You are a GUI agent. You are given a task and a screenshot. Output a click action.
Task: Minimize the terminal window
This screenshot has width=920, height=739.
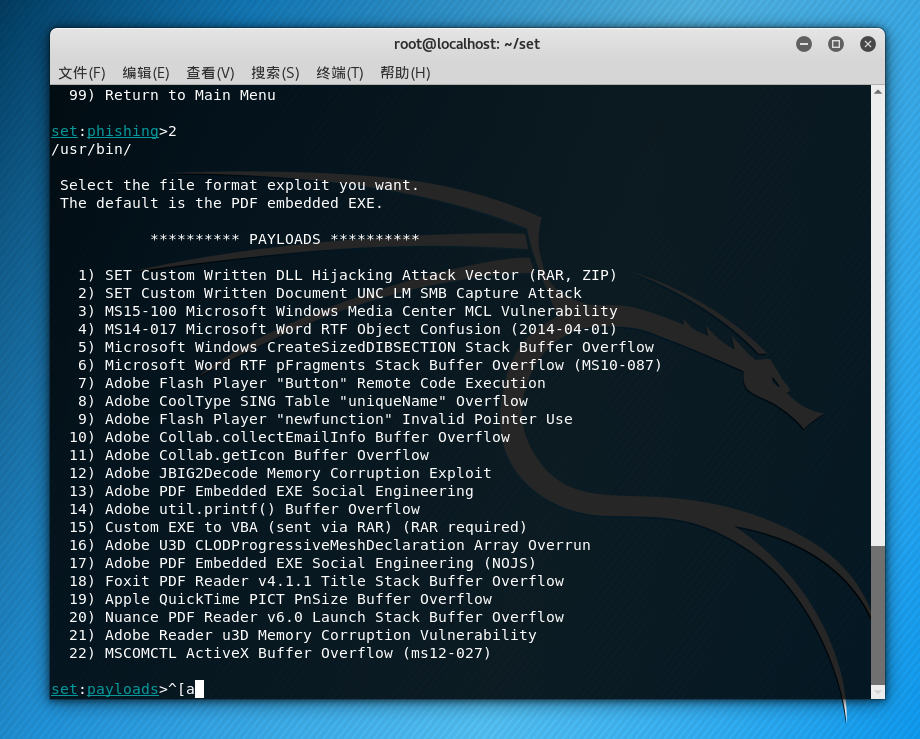coord(804,44)
